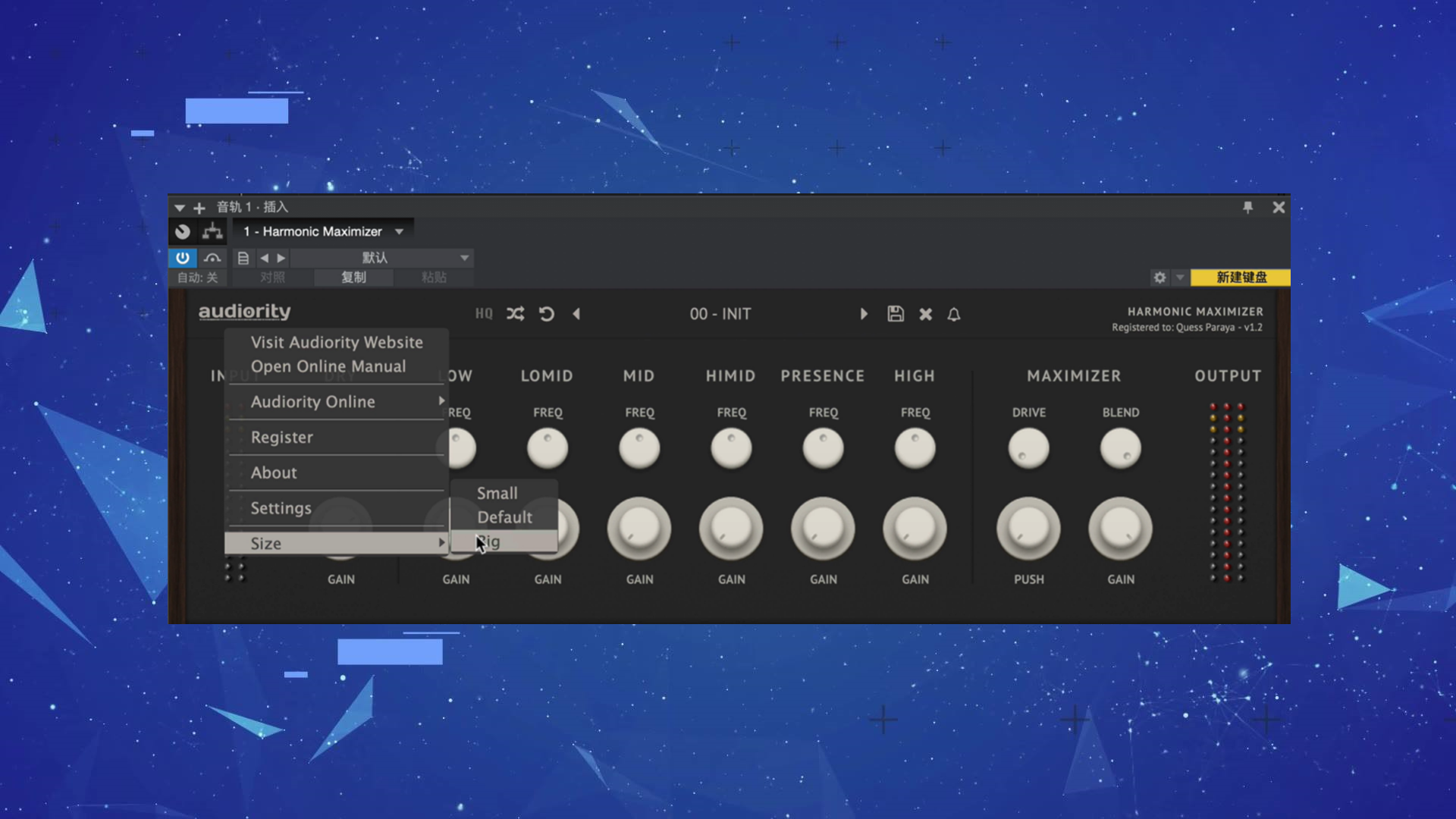
Task: Collapse the insert window triangle
Action: pos(180,208)
